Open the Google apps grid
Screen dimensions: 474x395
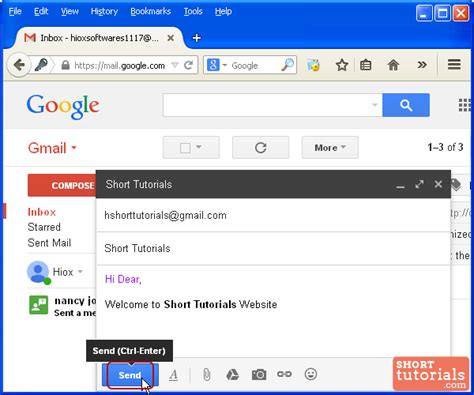pos(465,105)
